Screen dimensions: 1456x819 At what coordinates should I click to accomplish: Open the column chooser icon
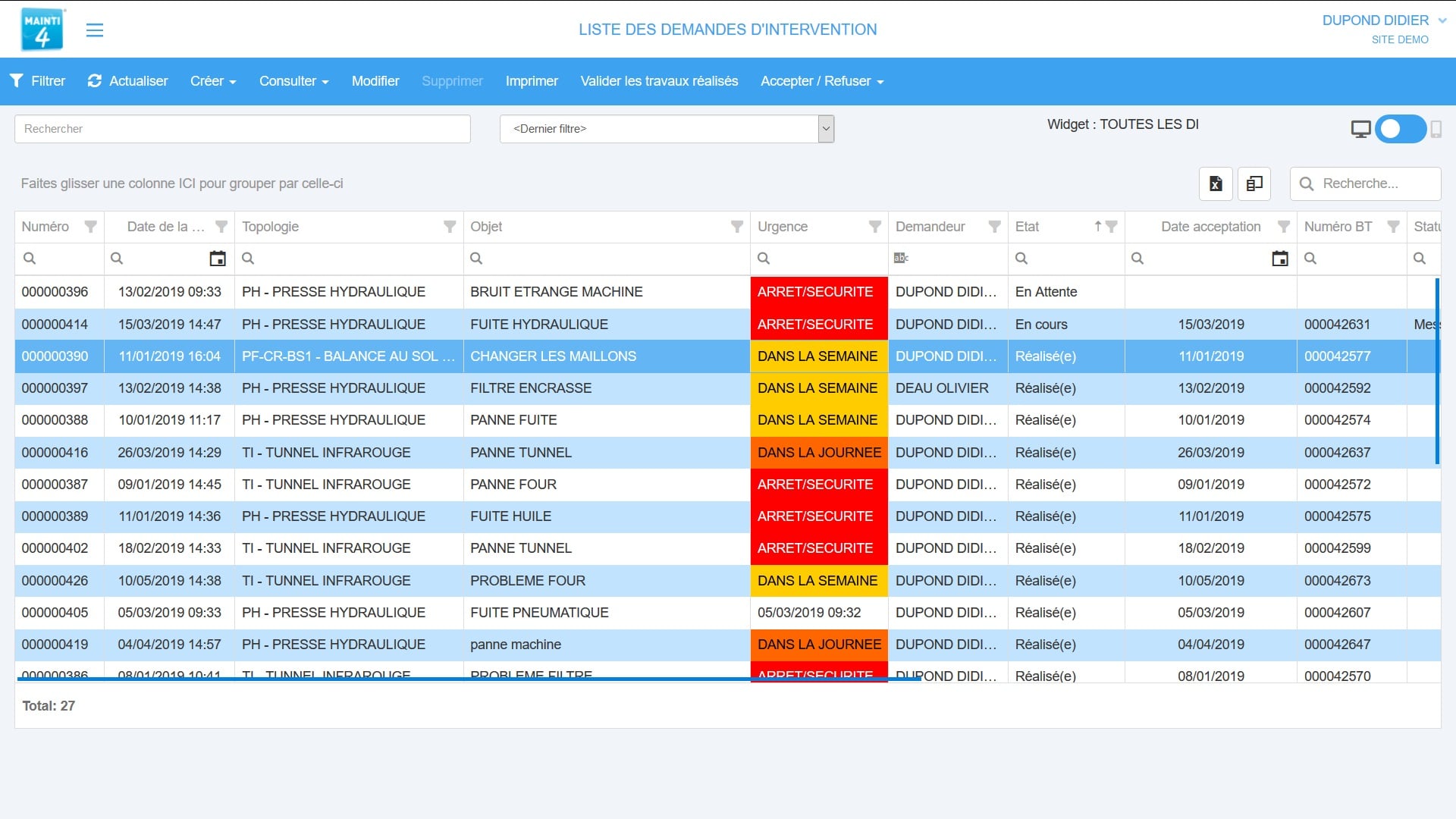(1254, 184)
